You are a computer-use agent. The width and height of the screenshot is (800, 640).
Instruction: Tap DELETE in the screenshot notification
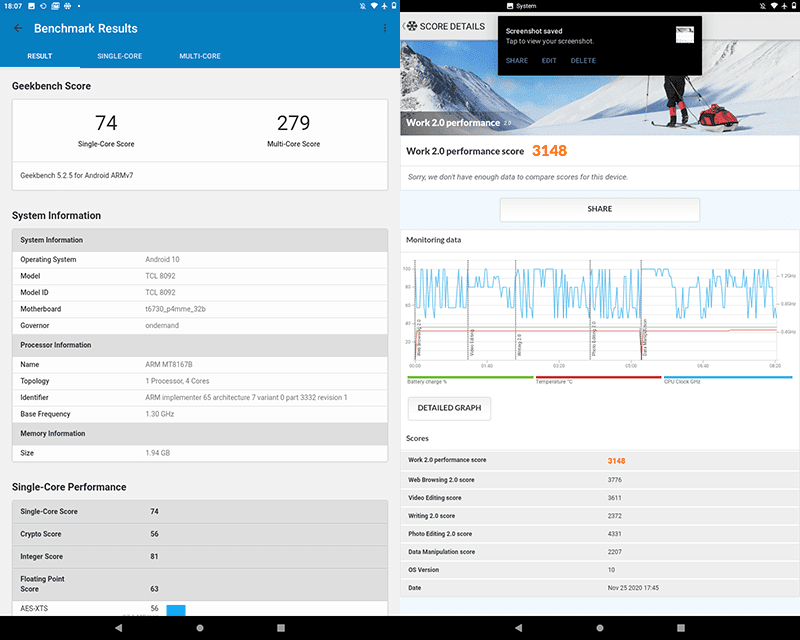click(583, 60)
